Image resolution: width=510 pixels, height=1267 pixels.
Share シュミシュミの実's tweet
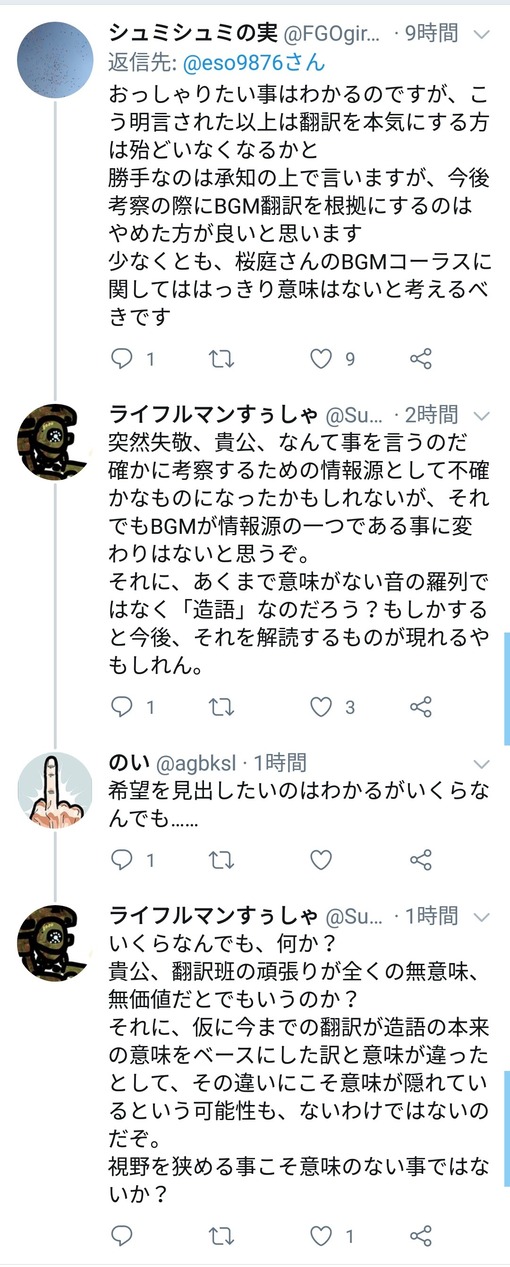click(421, 359)
